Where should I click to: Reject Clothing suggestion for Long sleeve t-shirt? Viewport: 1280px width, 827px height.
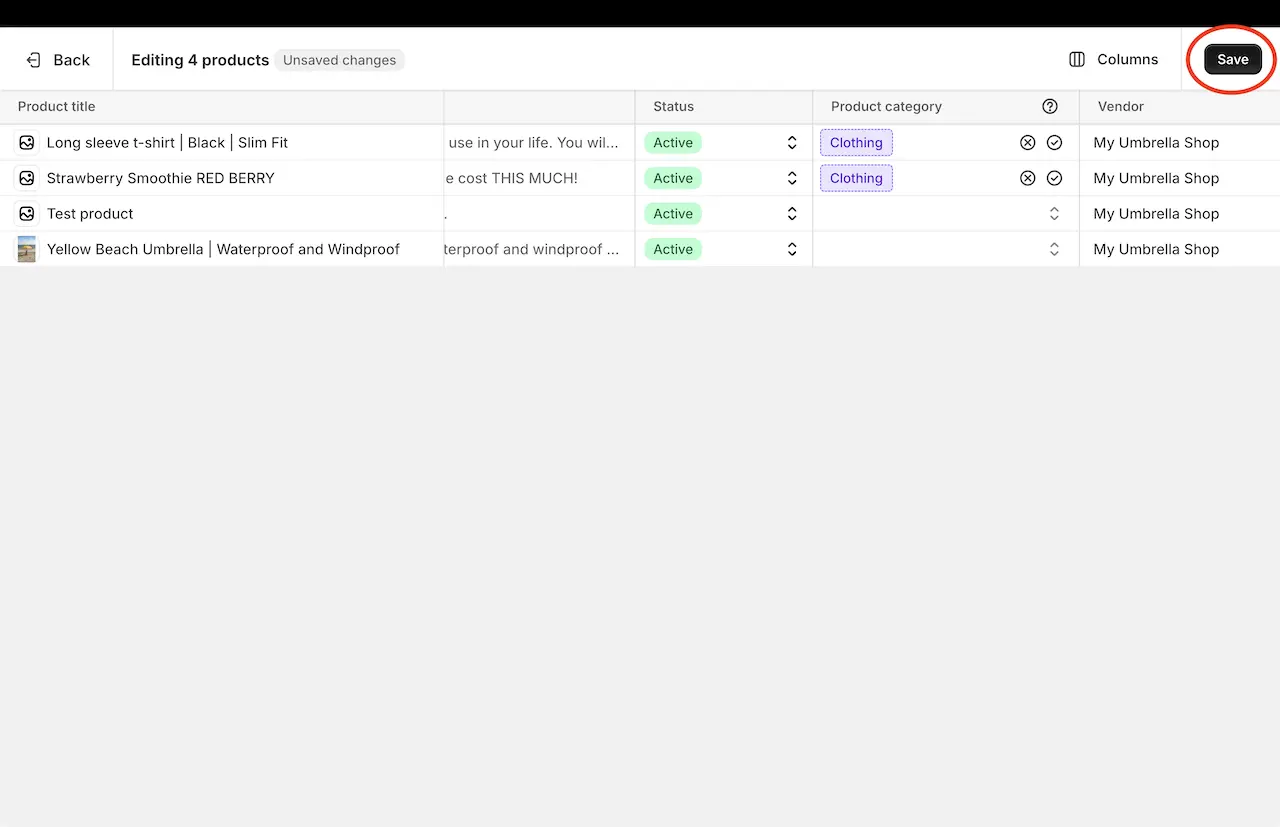point(1027,143)
